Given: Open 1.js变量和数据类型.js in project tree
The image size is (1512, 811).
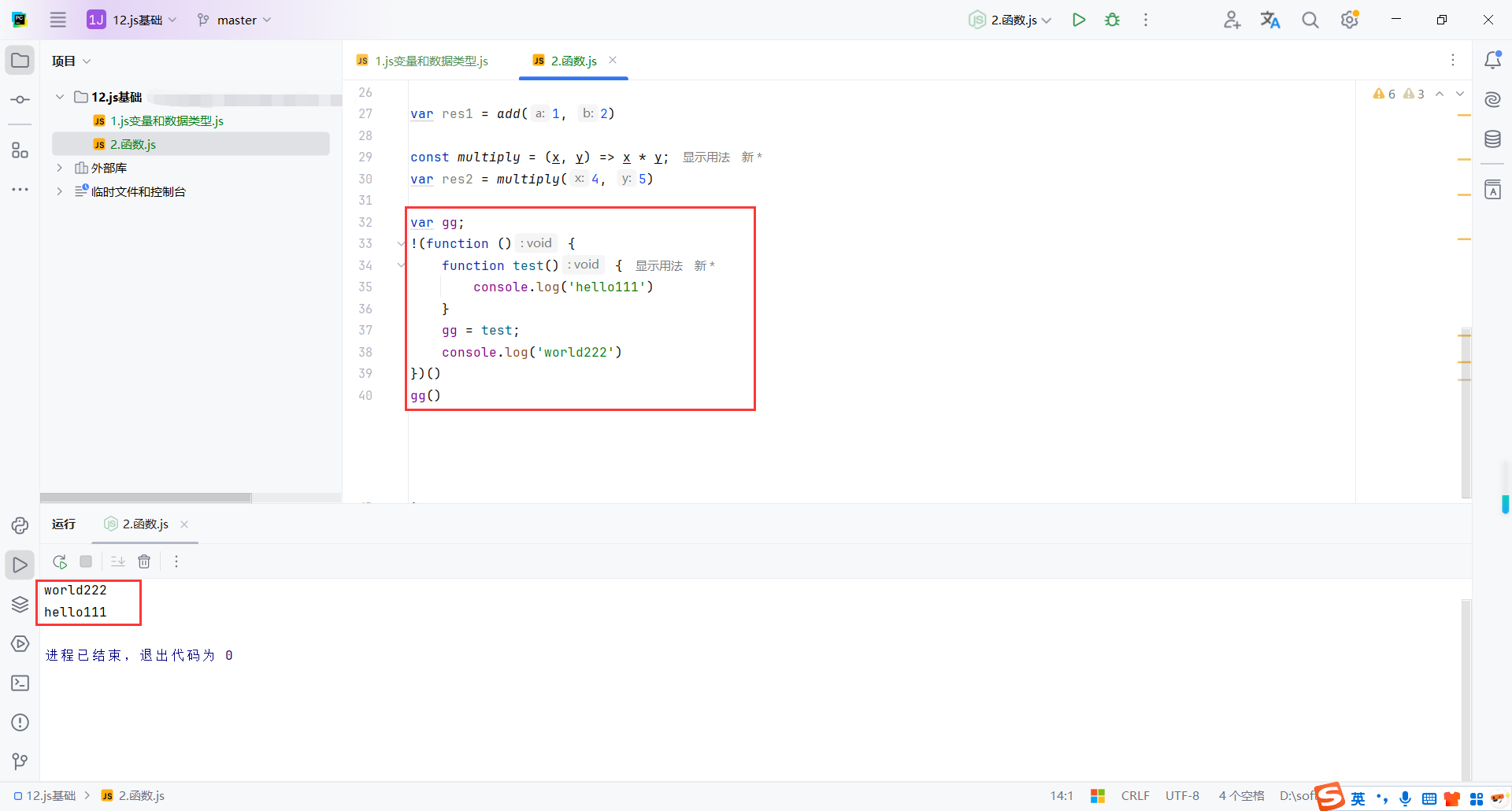Looking at the screenshot, I should pos(167,120).
